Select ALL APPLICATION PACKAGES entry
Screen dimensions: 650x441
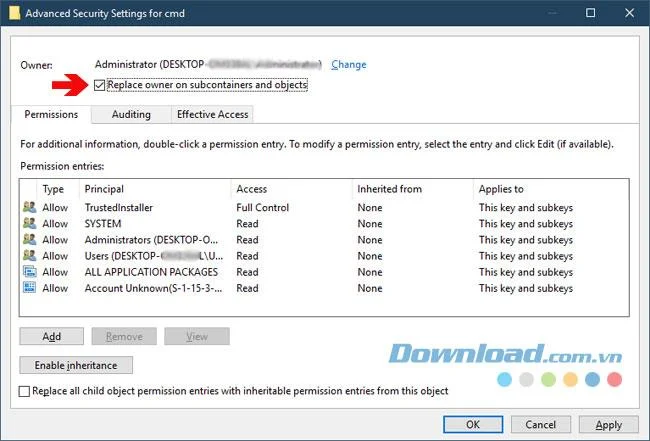[x=324, y=272]
